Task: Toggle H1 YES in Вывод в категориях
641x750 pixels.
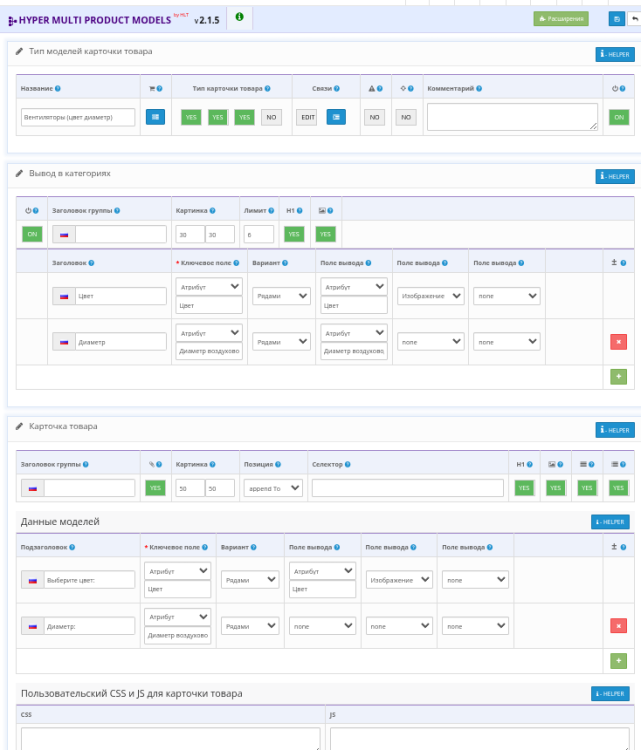Action: pos(293,234)
